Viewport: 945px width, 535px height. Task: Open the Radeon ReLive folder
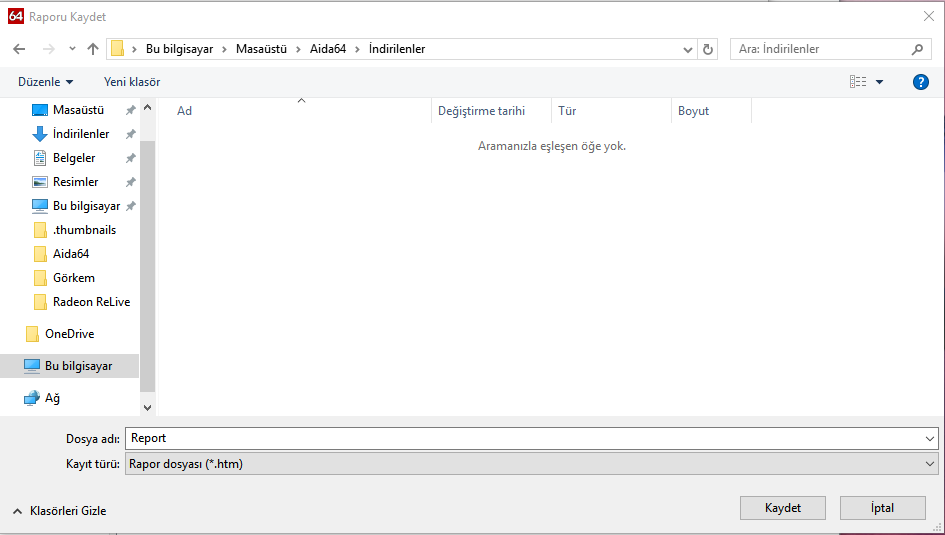(x=91, y=302)
